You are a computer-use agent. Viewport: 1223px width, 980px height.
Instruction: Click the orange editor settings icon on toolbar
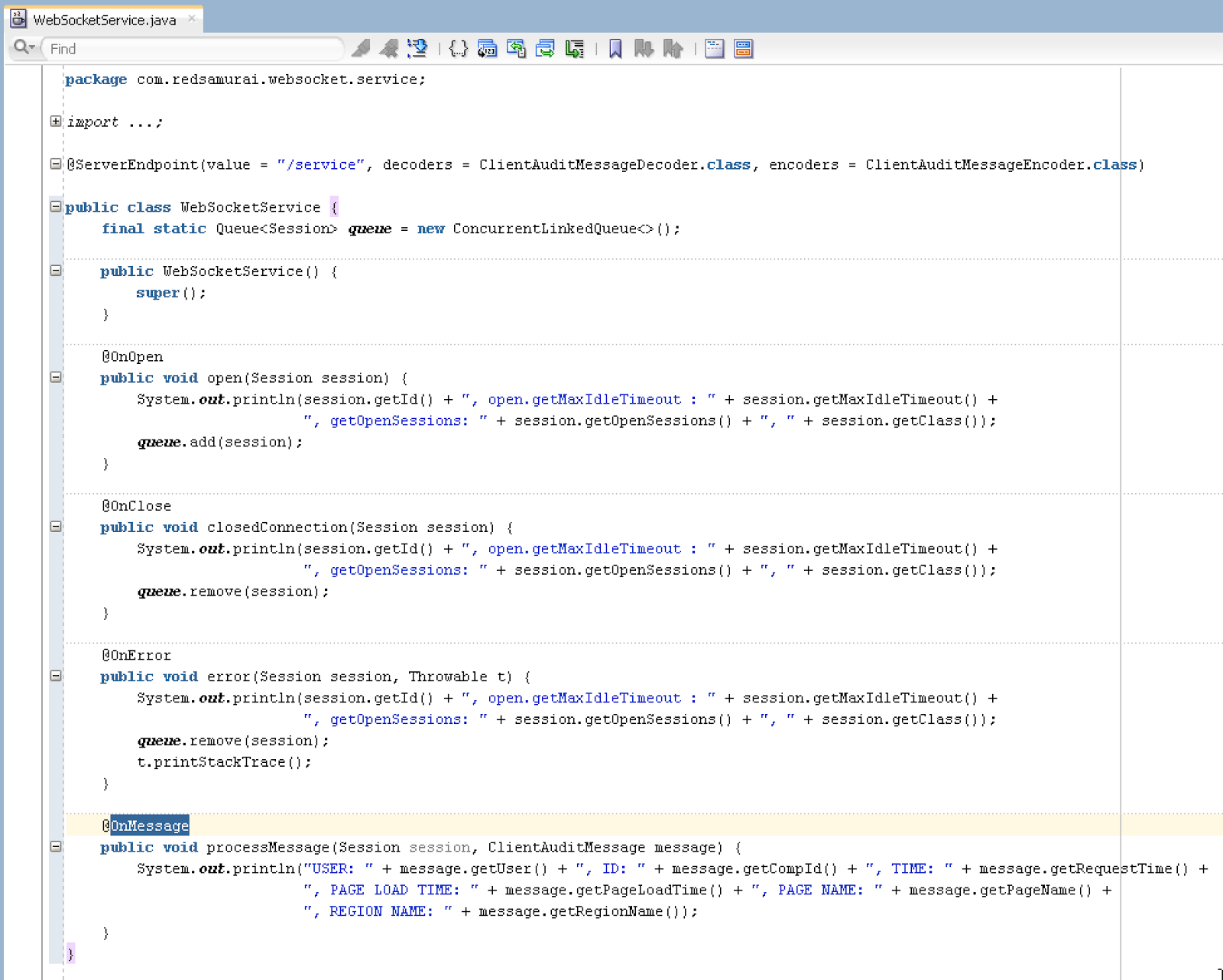tap(742, 48)
